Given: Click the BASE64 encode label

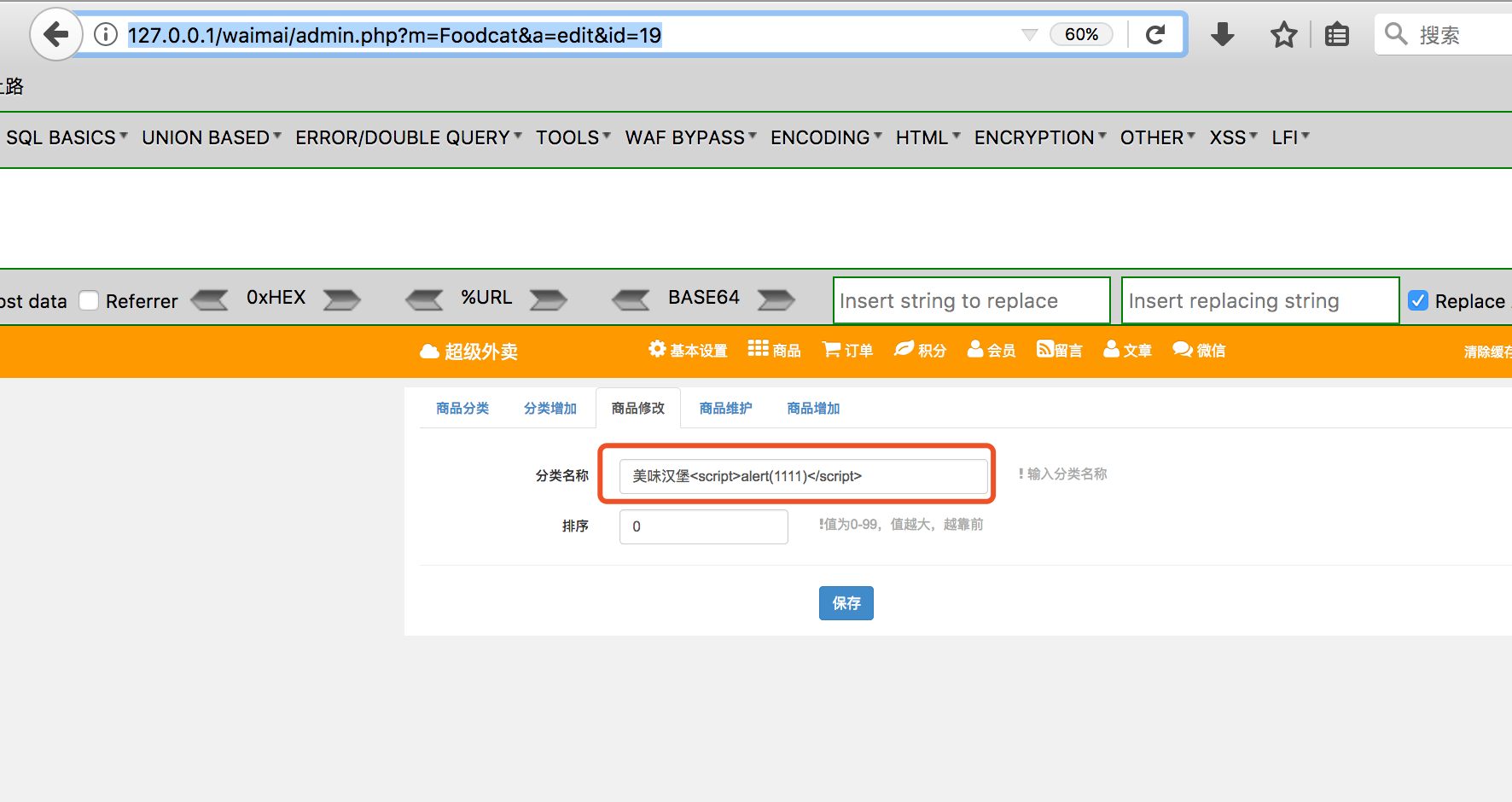Looking at the screenshot, I should click(704, 298).
